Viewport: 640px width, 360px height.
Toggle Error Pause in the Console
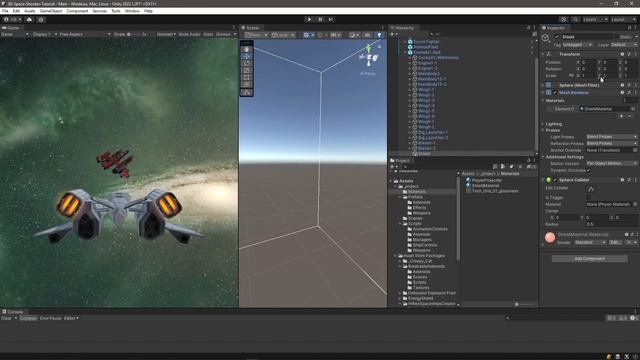50,318
